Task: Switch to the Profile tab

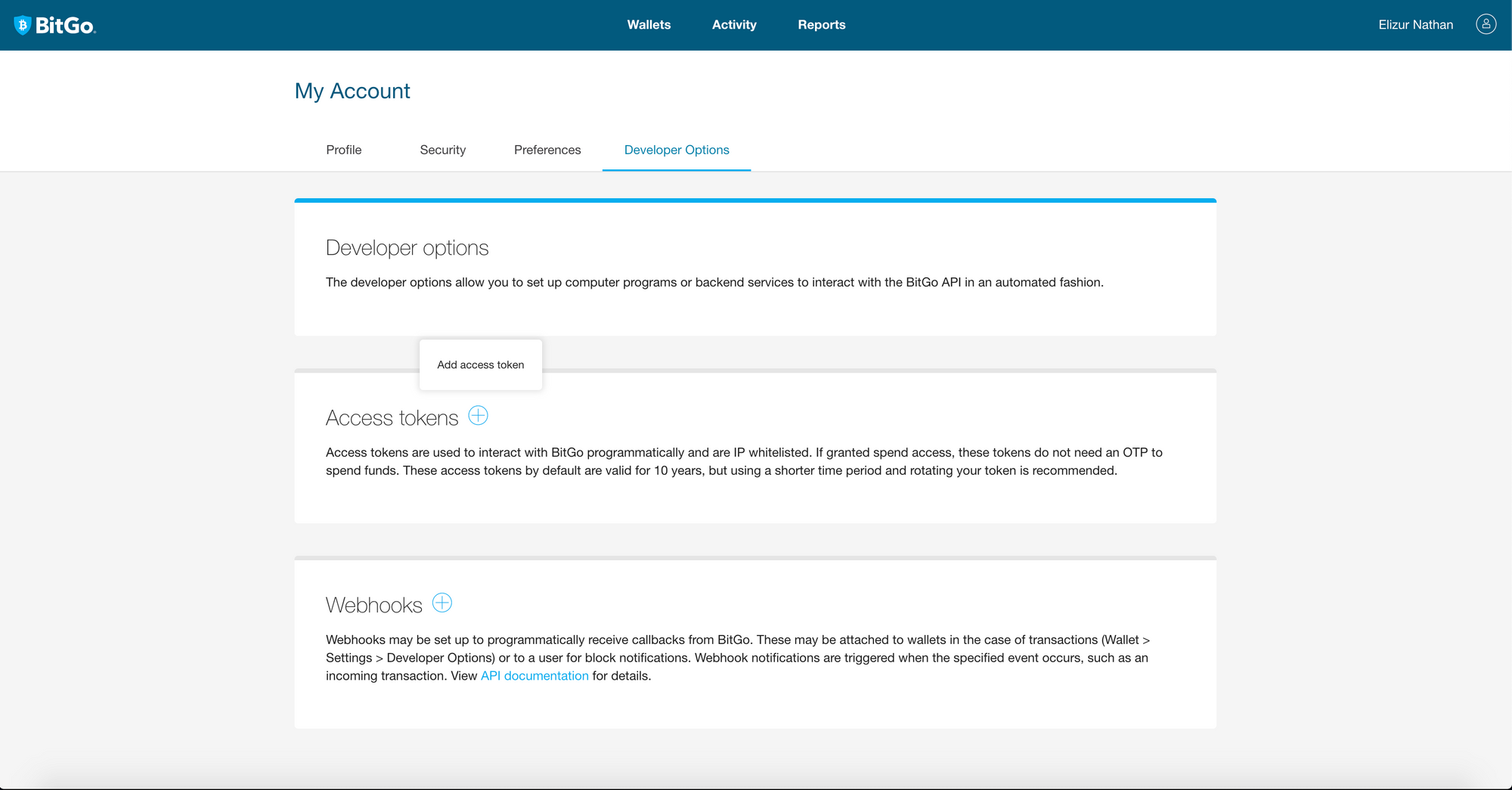Action: (x=344, y=150)
